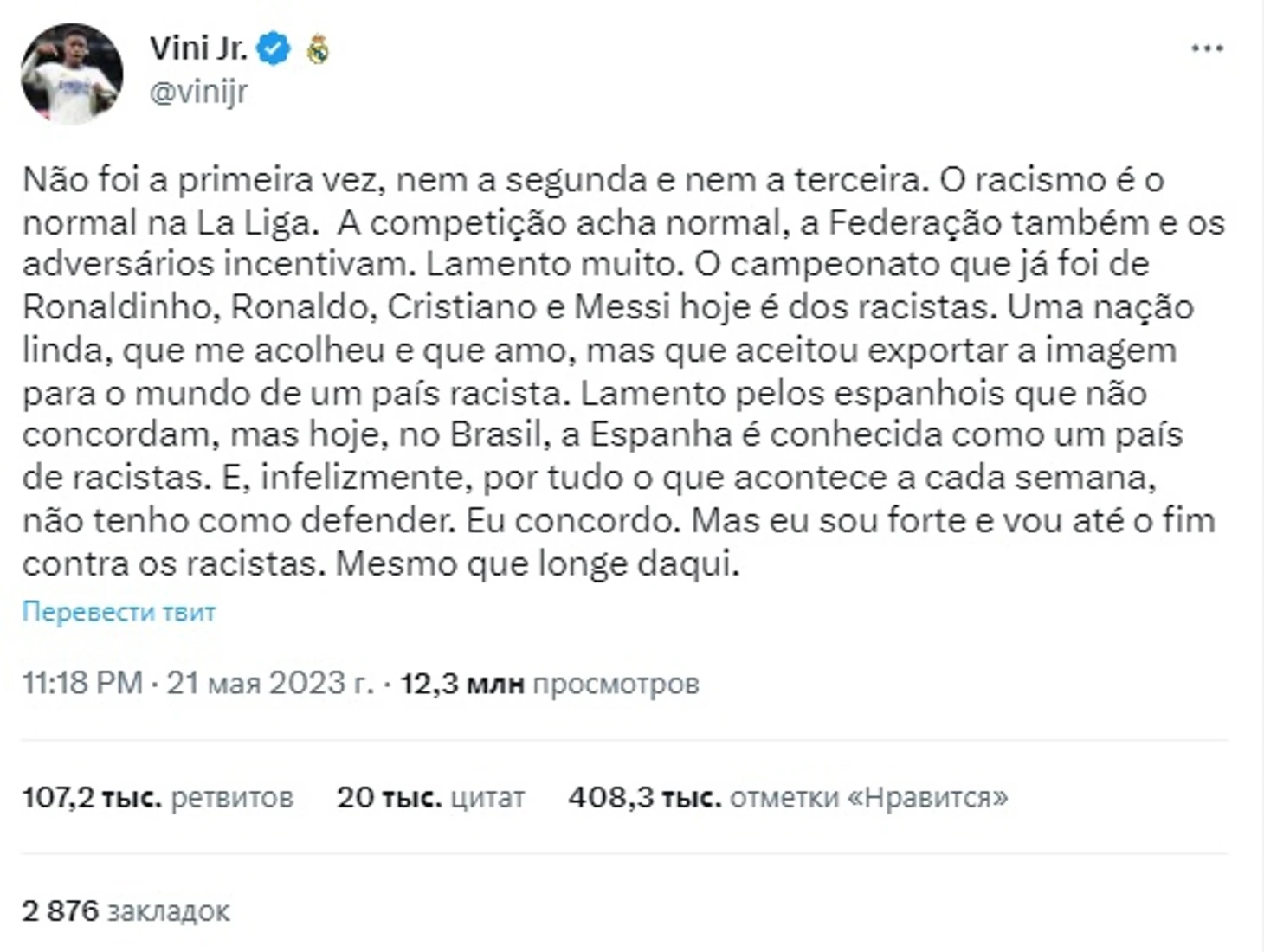Open the @vinijr handle link

click(198, 91)
